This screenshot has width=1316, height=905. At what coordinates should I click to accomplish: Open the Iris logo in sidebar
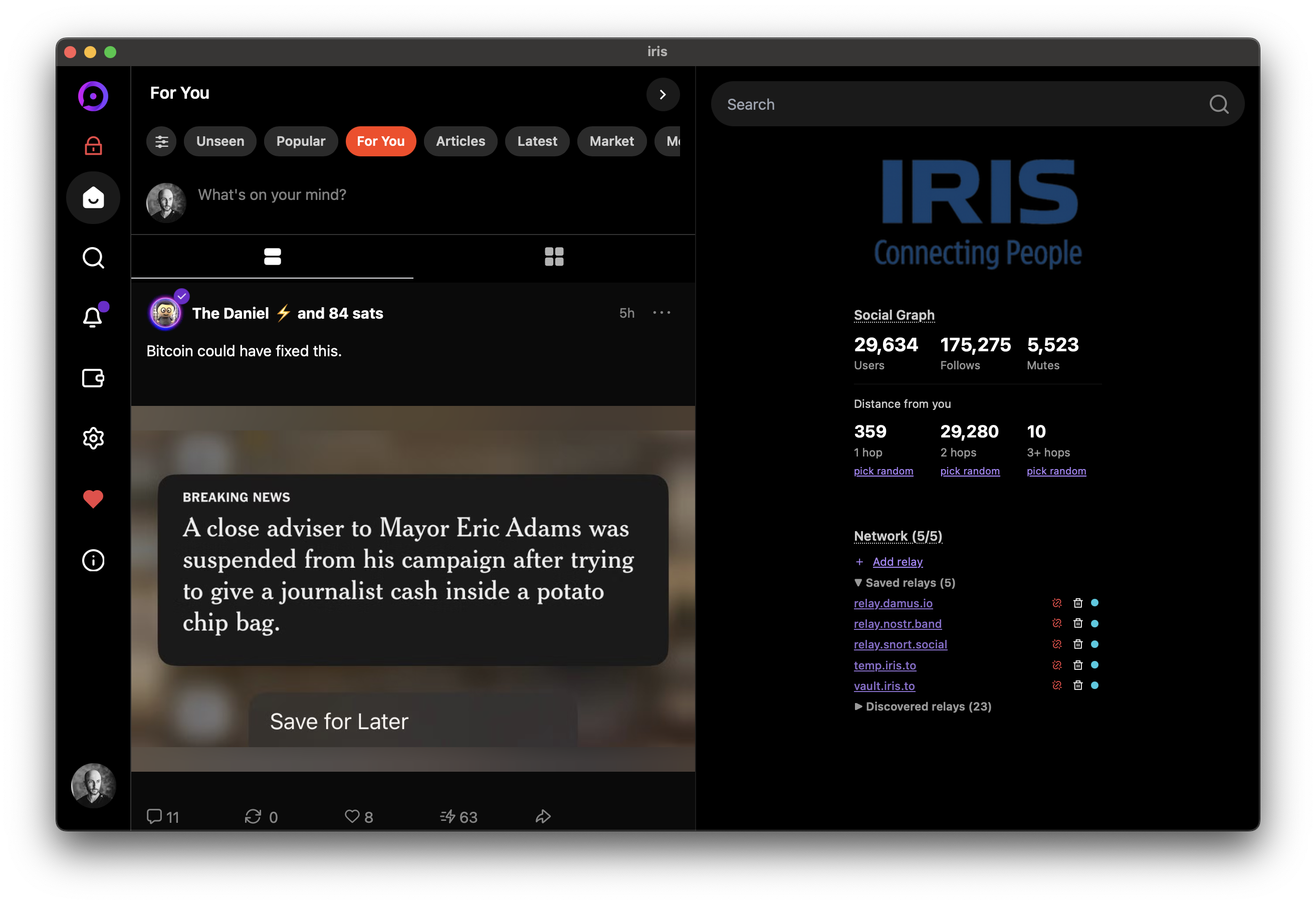(x=93, y=96)
